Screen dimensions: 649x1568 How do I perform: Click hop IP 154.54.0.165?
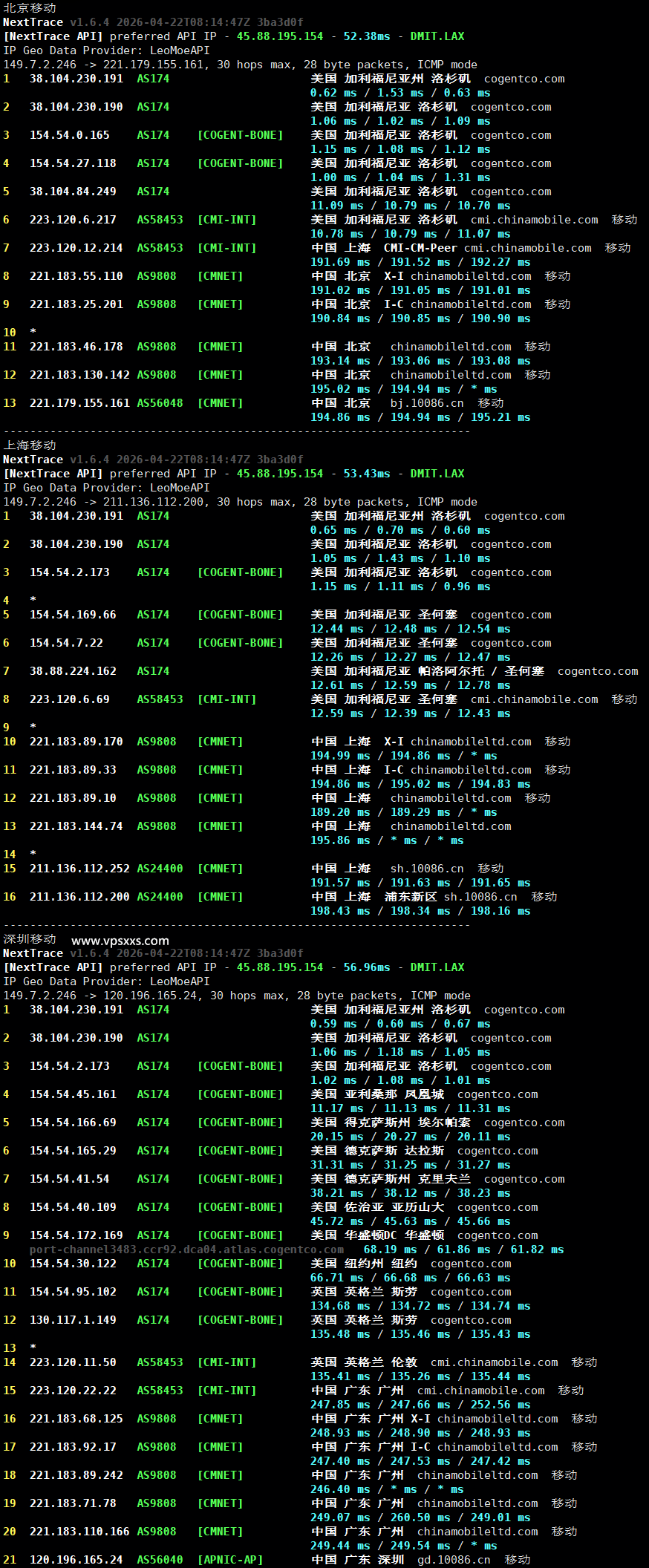[70, 135]
